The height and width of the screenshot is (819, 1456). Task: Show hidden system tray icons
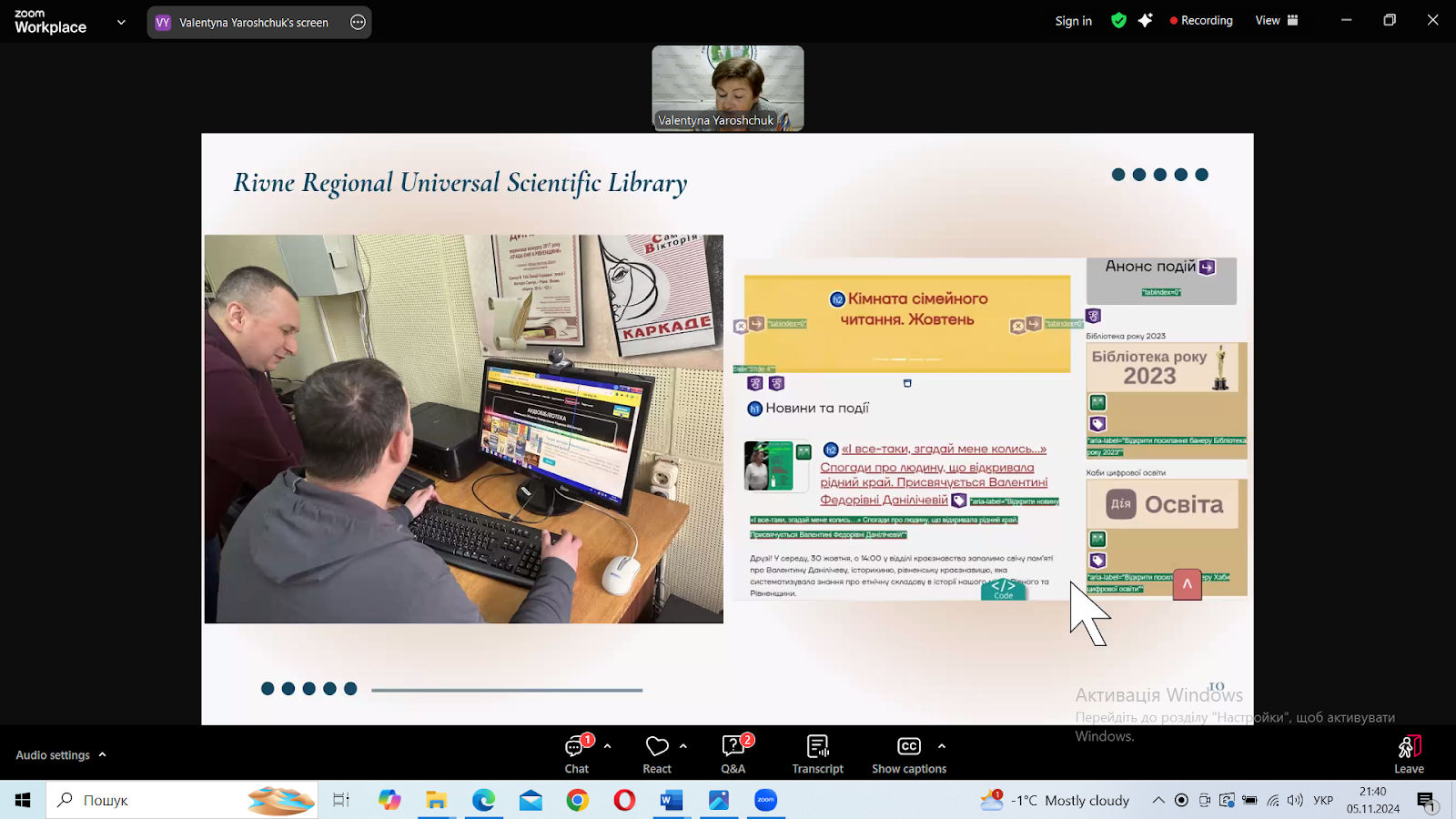[1158, 800]
